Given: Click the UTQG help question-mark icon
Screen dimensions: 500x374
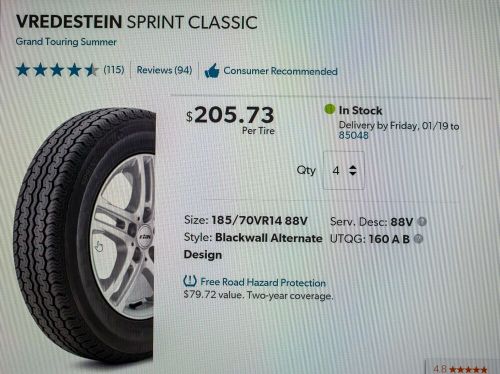Looking at the screenshot, I should pyautogui.click(x=418, y=239).
